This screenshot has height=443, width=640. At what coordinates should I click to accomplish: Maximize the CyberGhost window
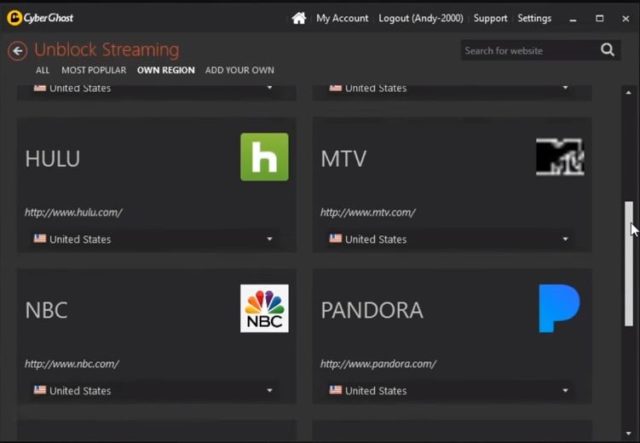coord(600,18)
